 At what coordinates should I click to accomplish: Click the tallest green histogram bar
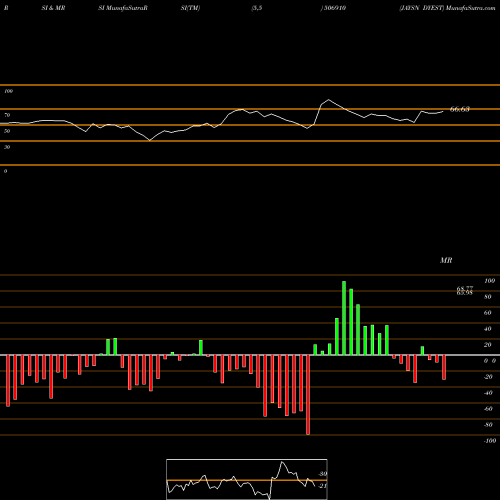click(344, 318)
